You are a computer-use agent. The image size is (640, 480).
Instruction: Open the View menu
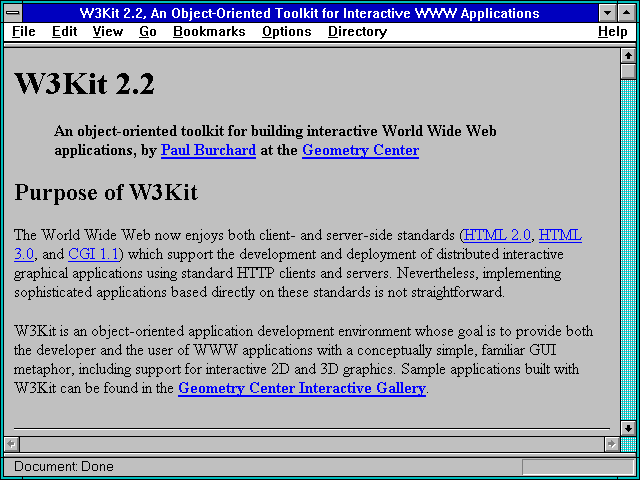(108, 32)
